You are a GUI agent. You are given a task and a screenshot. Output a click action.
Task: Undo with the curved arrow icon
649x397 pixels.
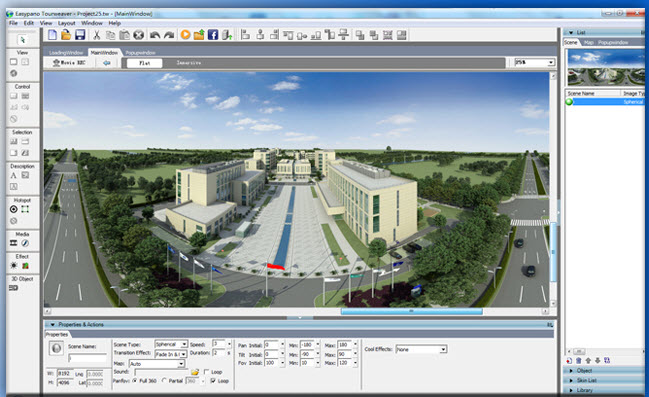[x=155, y=35]
